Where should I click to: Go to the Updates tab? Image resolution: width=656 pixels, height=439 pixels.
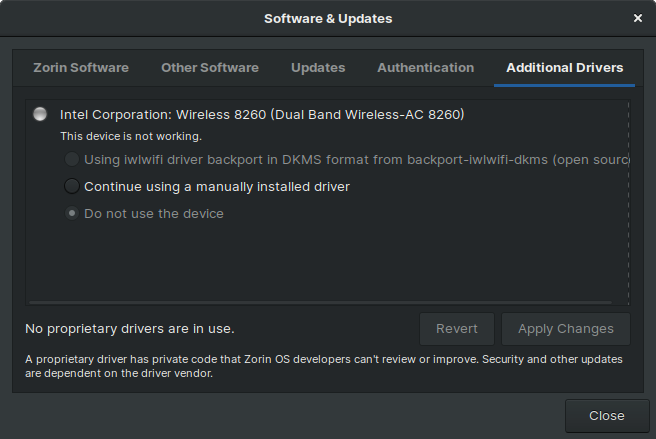pos(318,68)
